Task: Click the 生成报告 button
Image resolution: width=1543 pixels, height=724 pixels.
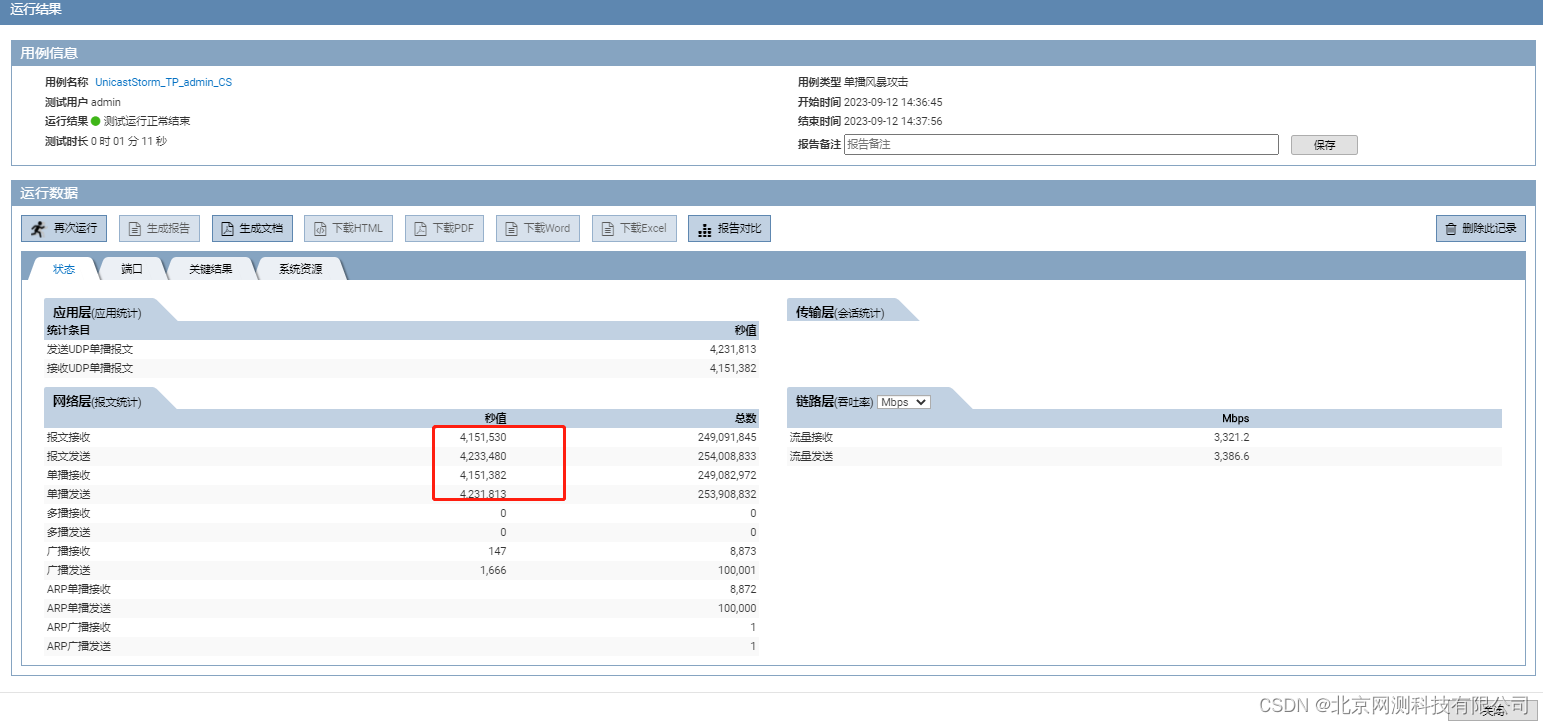Action: click(x=160, y=228)
